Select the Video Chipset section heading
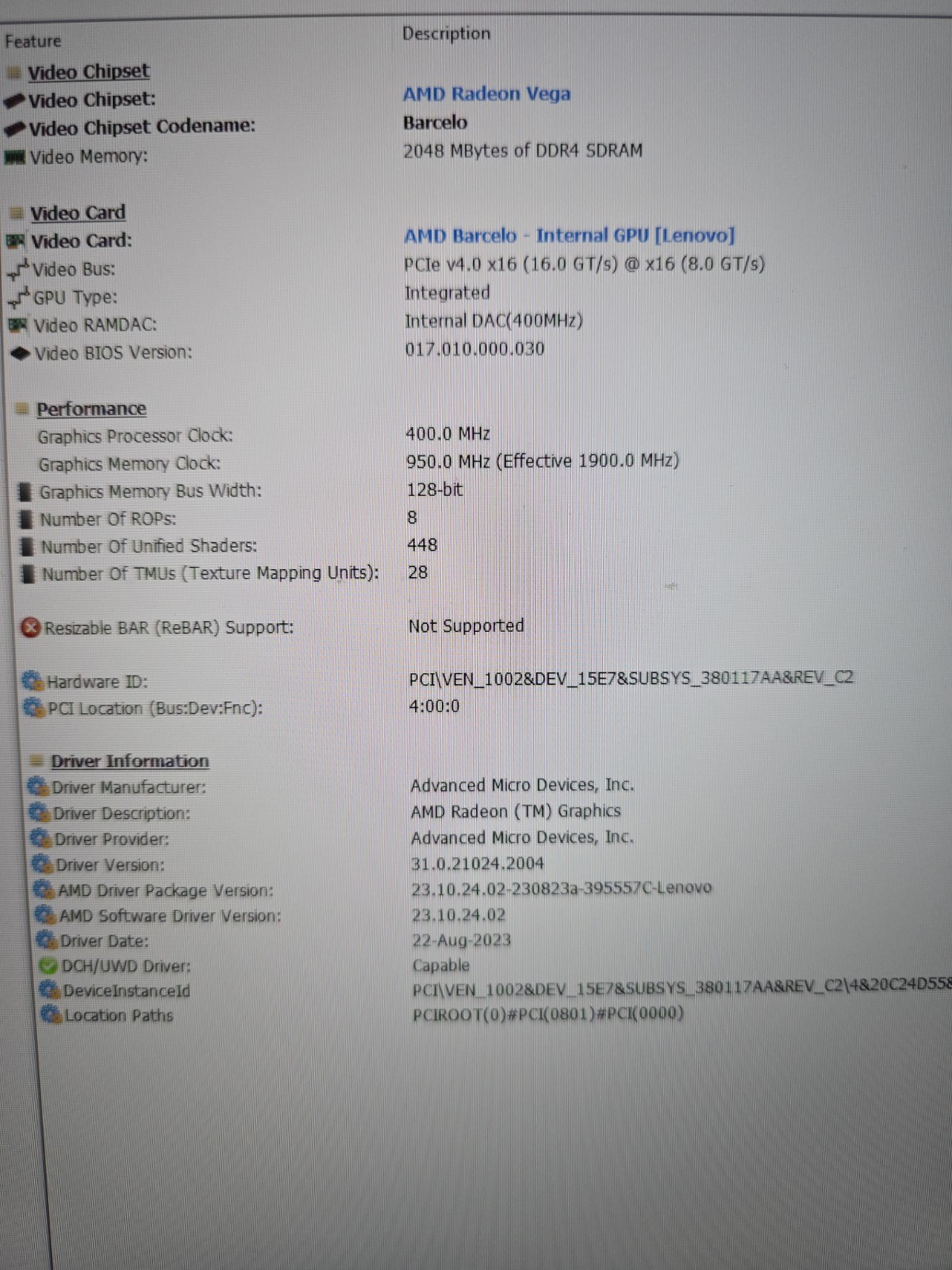This screenshot has height=1270, width=952. pos(88,71)
